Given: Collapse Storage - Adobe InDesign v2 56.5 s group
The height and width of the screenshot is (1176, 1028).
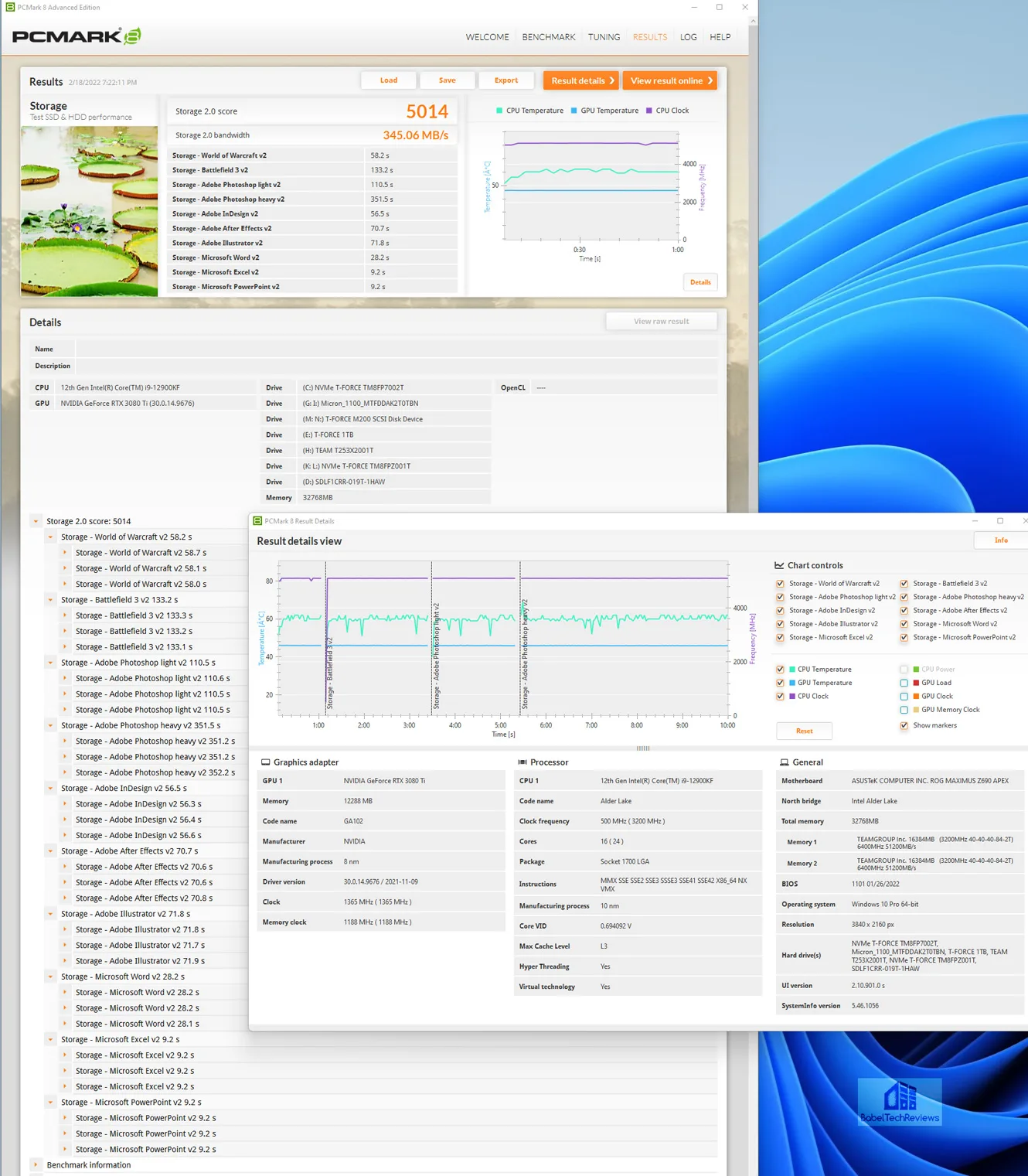Looking at the screenshot, I should click(x=50, y=789).
